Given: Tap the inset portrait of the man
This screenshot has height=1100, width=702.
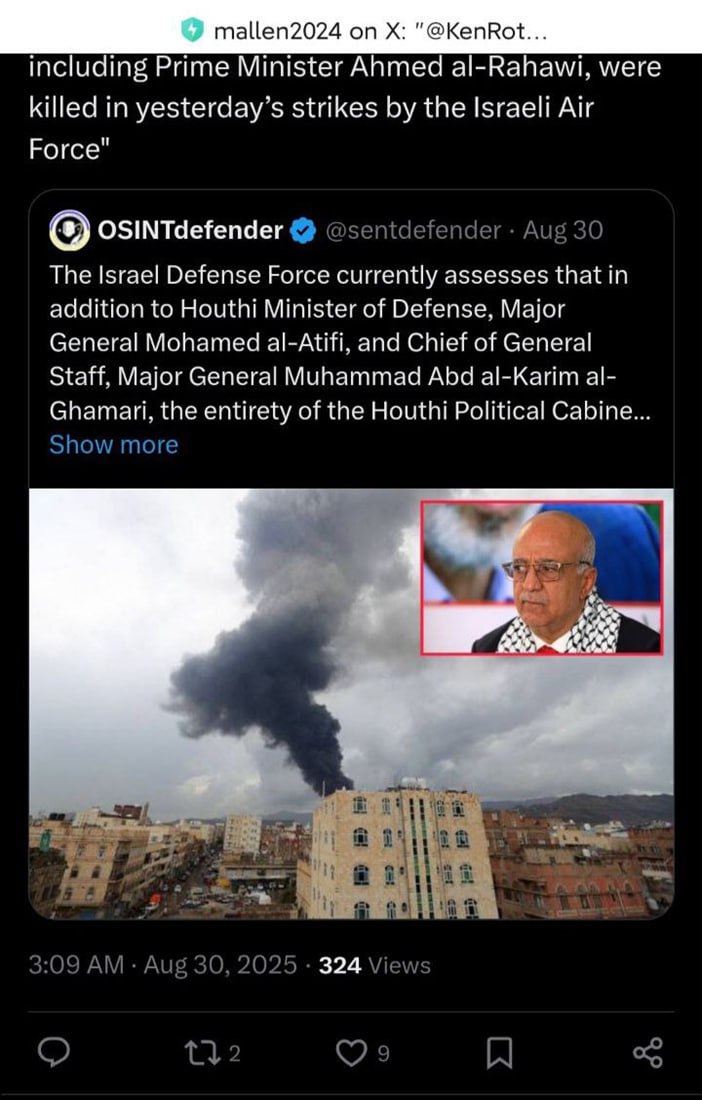Looking at the screenshot, I should (541, 578).
